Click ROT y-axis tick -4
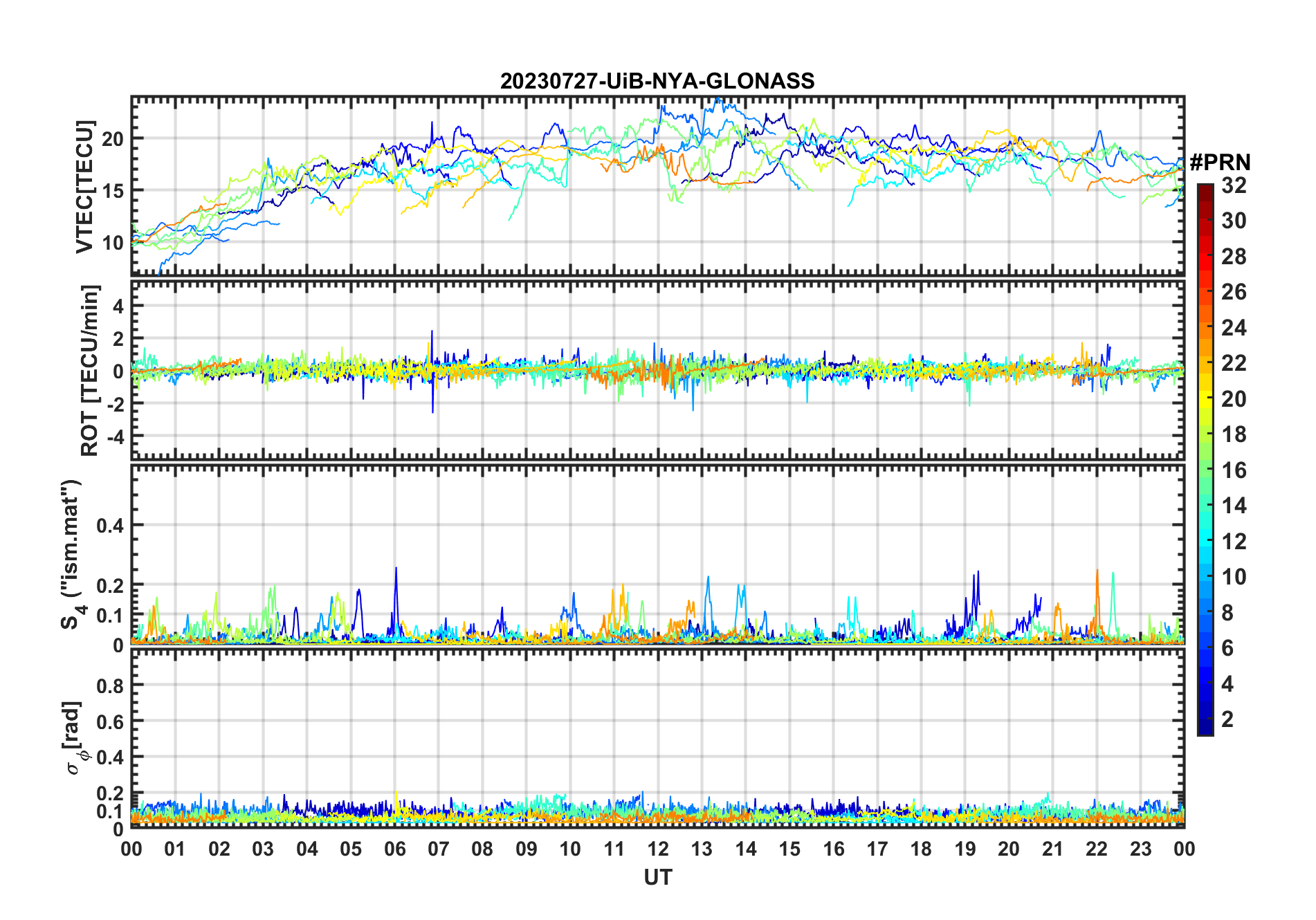This screenshot has height=920, width=1316. coord(115,437)
